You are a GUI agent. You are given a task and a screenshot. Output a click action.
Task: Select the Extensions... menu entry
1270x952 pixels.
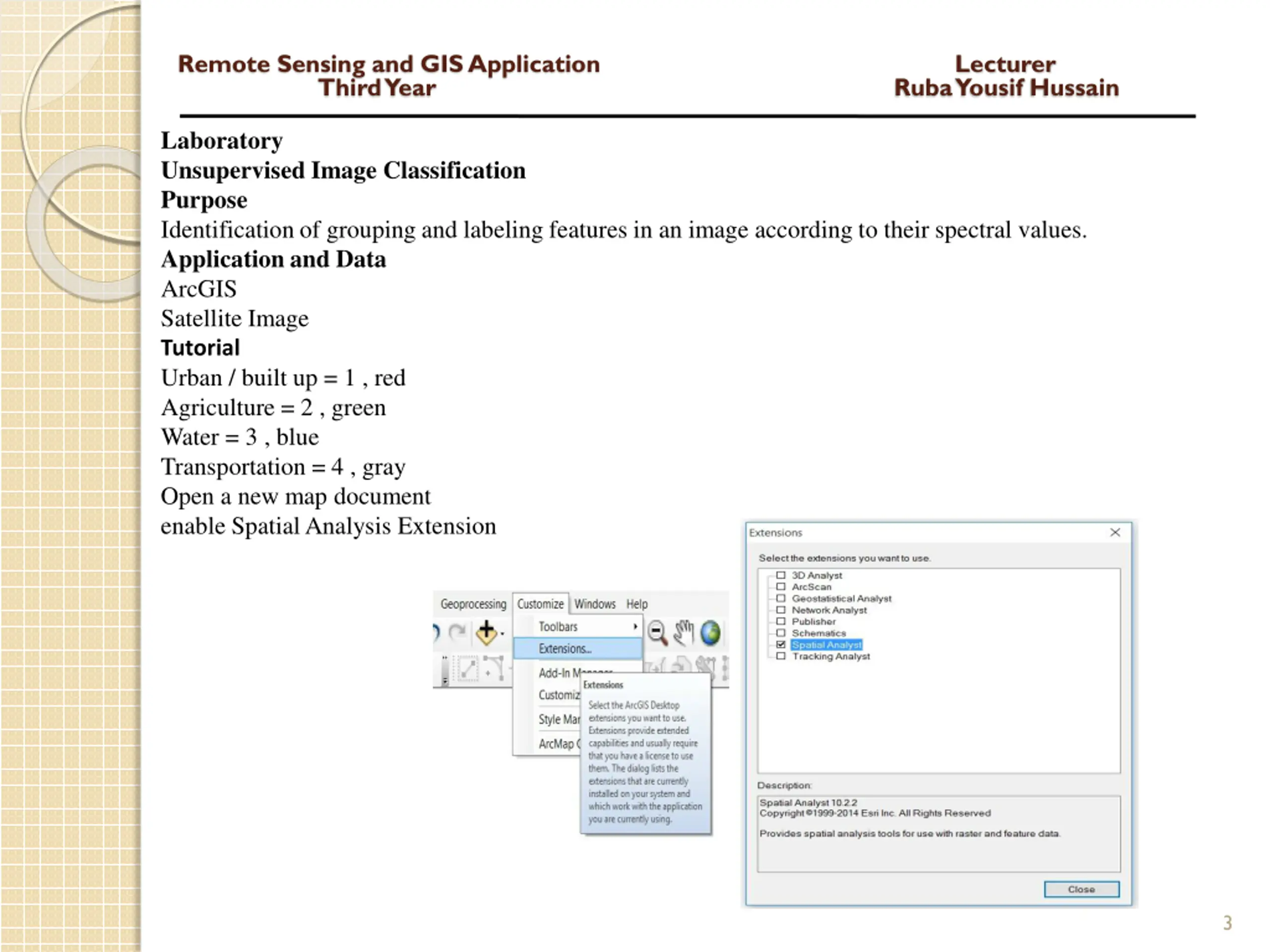[x=577, y=649]
